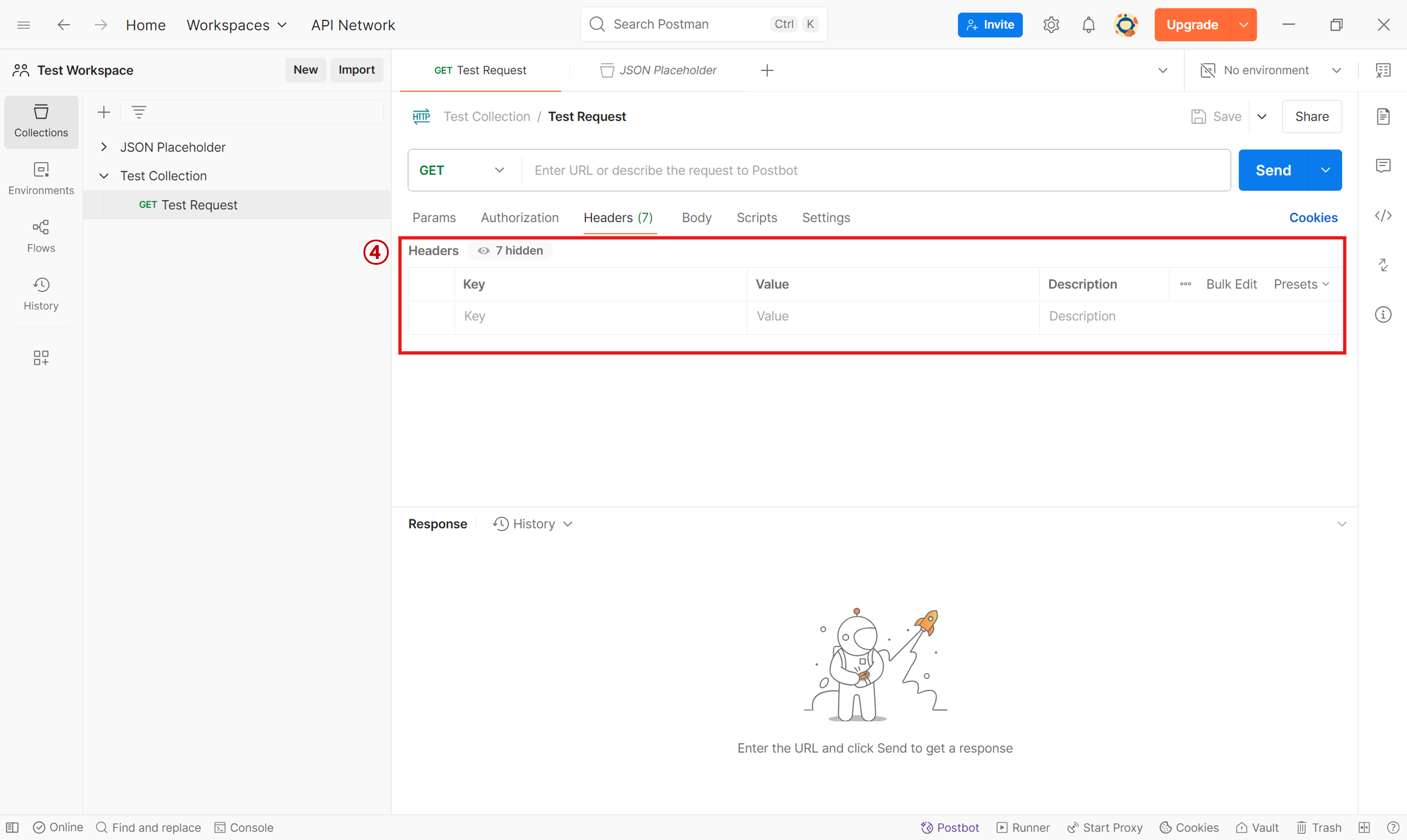Open the Workspaces dropdown
The height and width of the screenshot is (840, 1407).
(237, 25)
